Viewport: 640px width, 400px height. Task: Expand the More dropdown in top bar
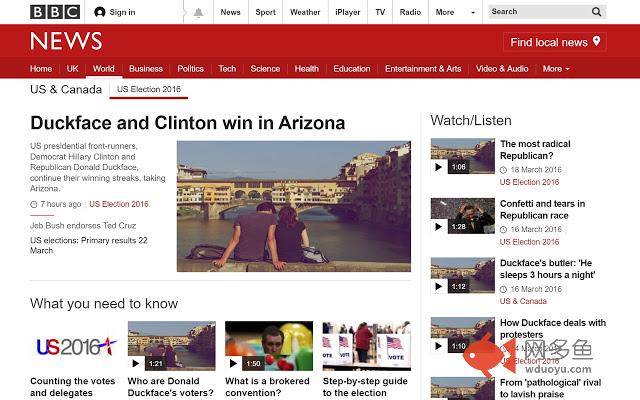pos(473,13)
